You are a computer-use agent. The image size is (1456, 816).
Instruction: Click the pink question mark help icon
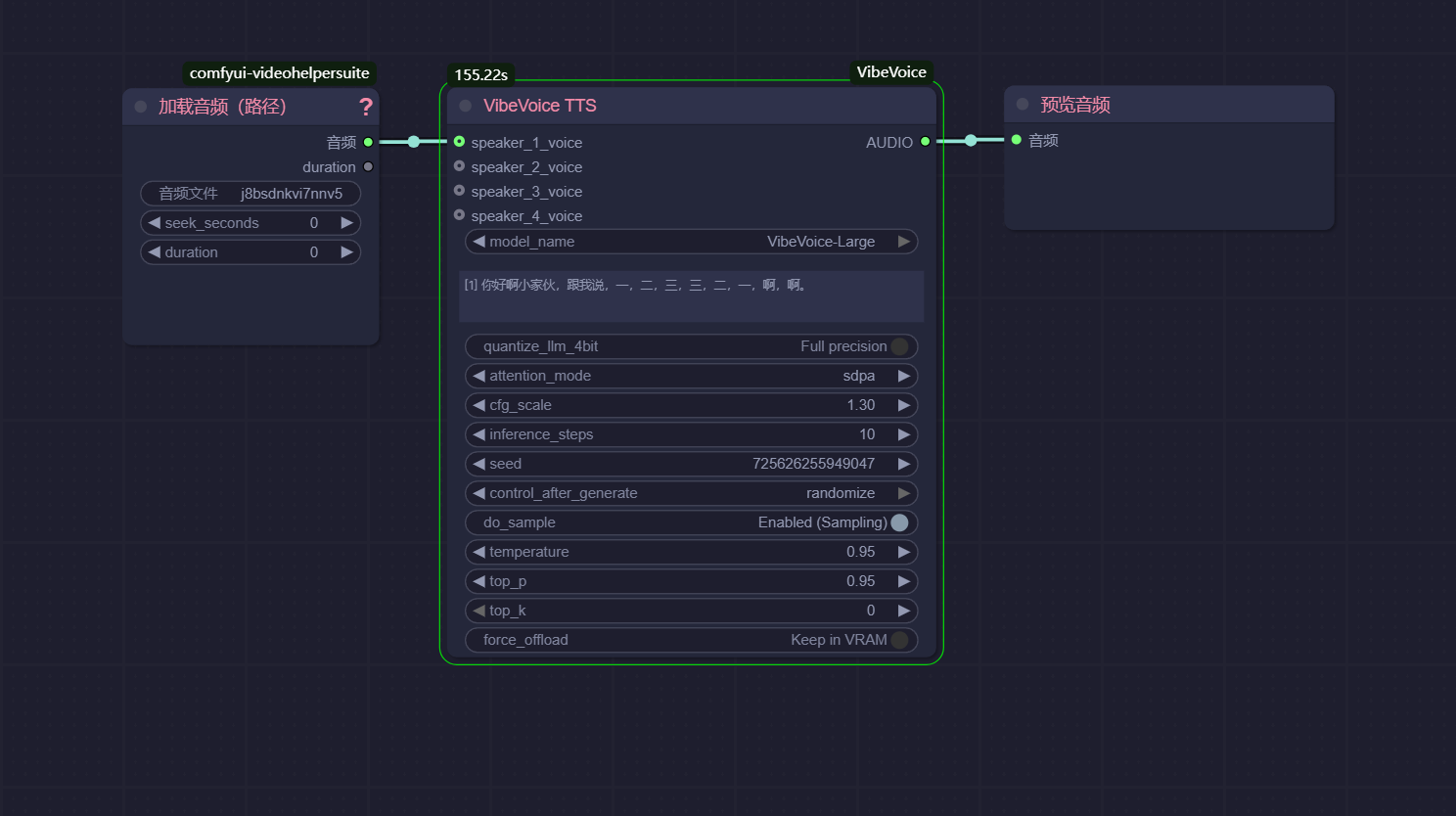pyautogui.click(x=366, y=107)
